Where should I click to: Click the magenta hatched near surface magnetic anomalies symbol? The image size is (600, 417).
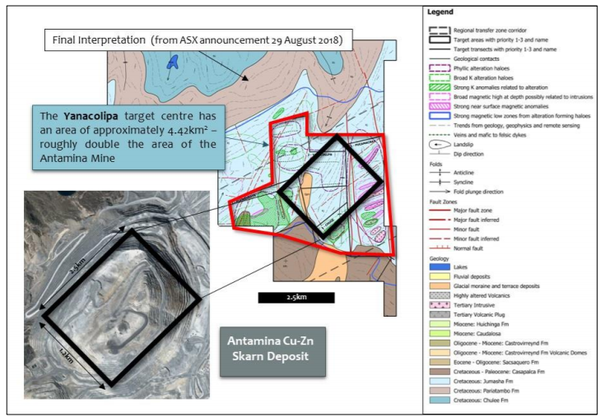pos(439,106)
